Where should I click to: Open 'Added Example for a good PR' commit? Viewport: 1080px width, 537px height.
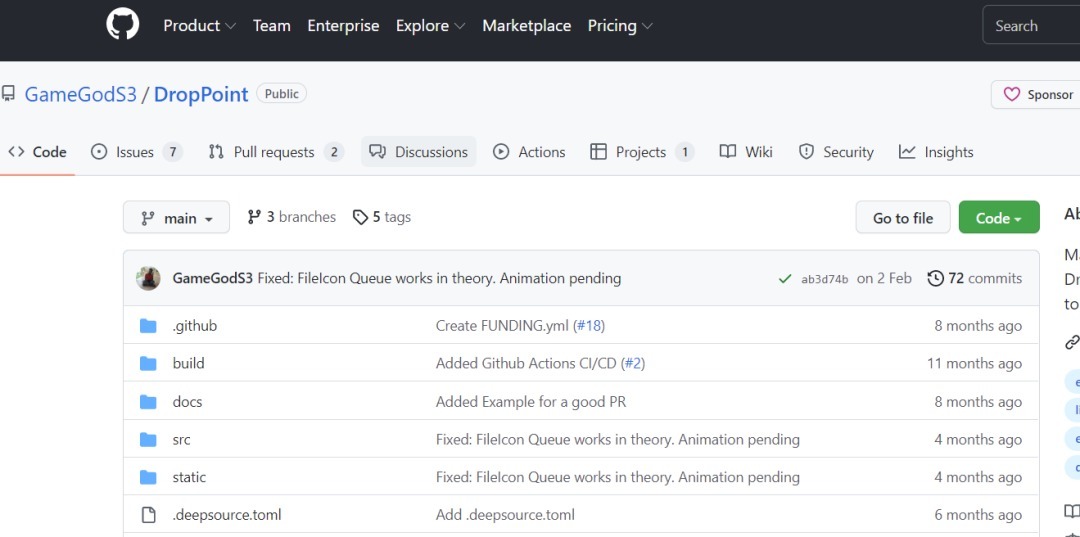tap(531, 401)
